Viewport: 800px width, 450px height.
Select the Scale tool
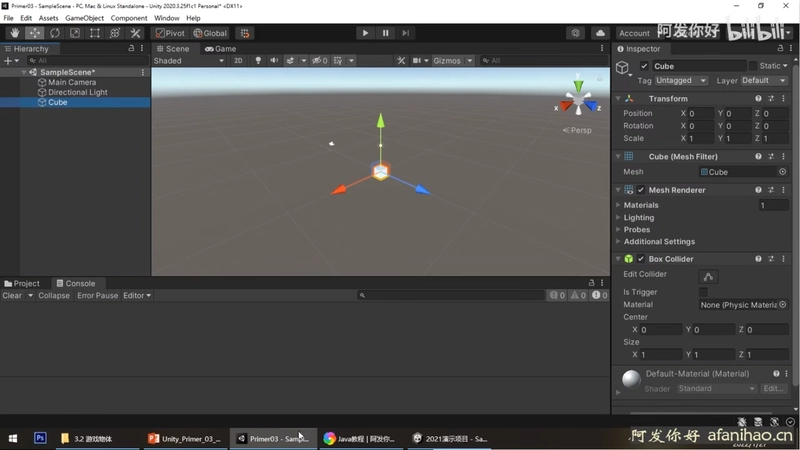pos(75,33)
